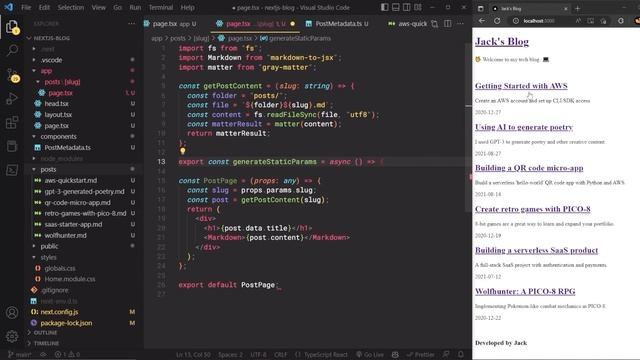Open the Create retro games with PICO-8 link

533,209
